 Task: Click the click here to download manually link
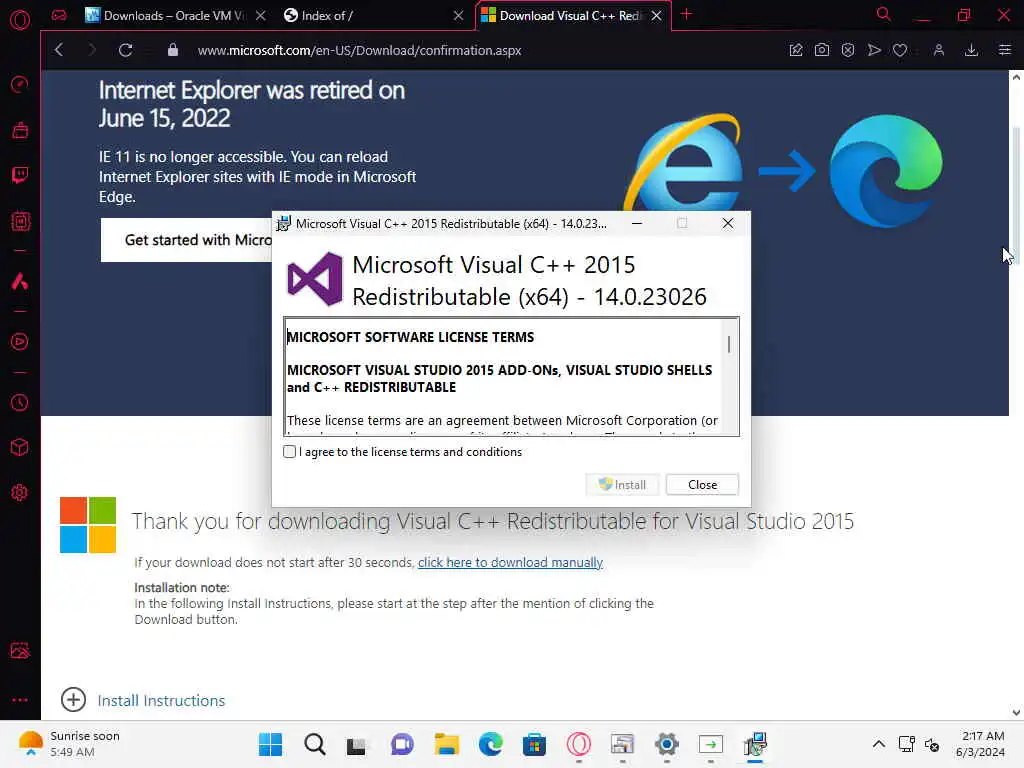tap(510, 562)
